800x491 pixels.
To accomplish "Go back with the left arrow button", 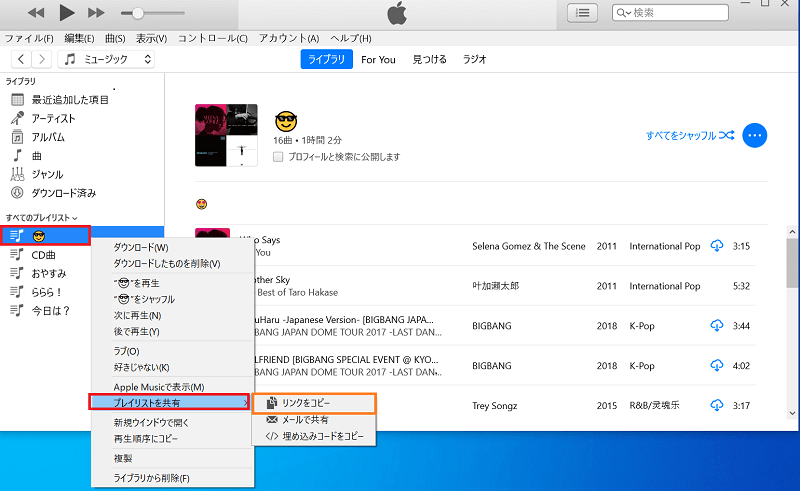I will 21,59.
